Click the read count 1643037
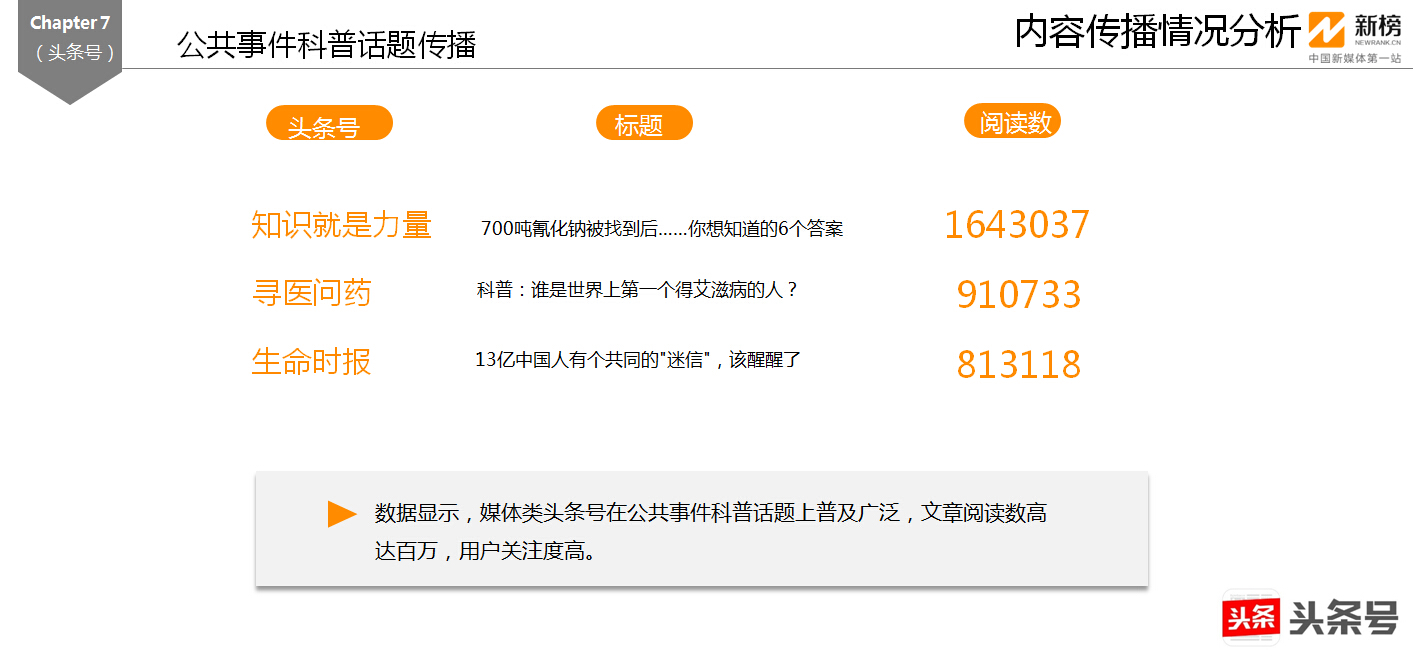Image resolution: width=1413 pixels, height=659 pixels. 1016,225
